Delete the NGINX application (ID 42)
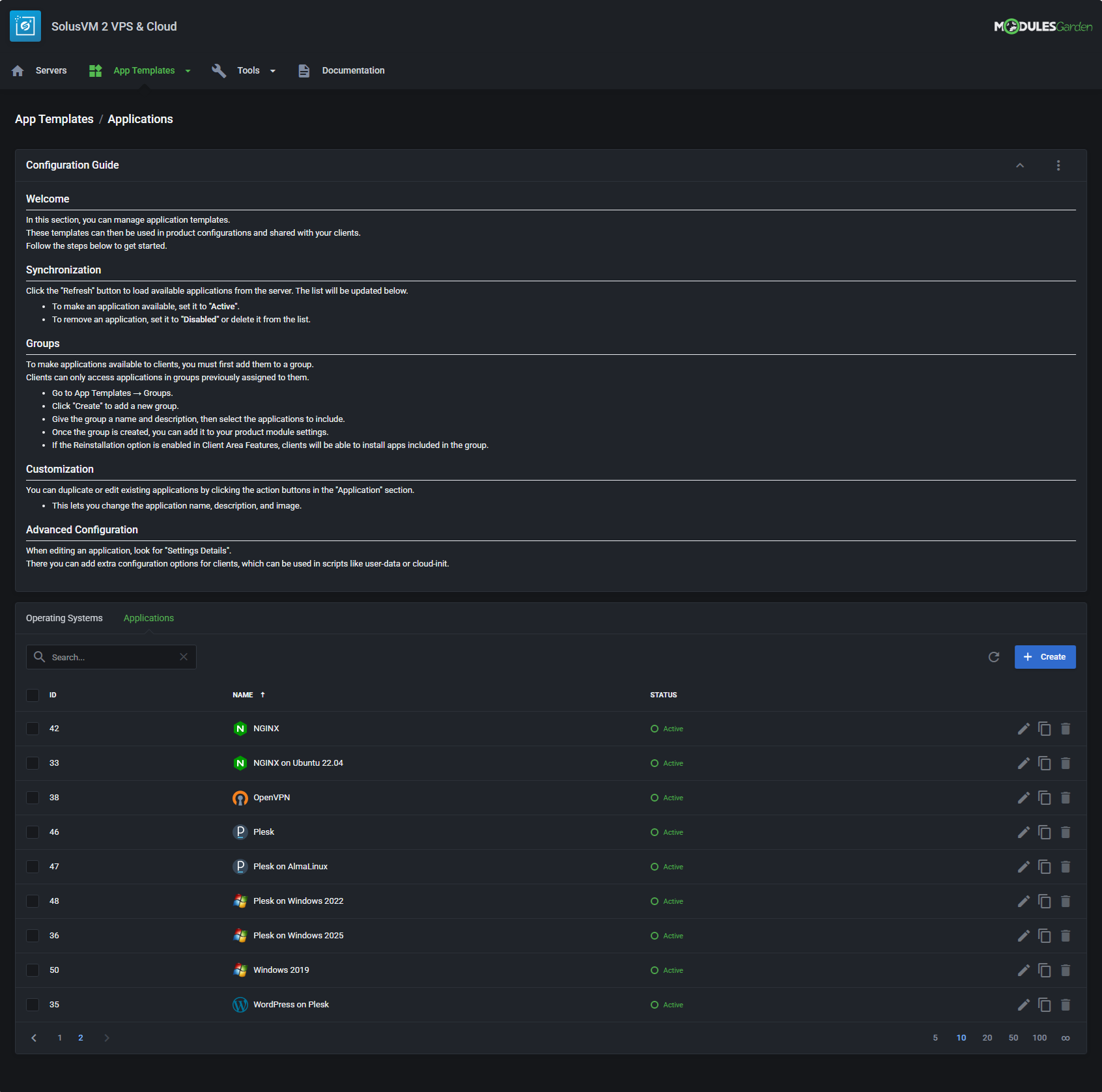The image size is (1102, 1092). (x=1066, y=729)
